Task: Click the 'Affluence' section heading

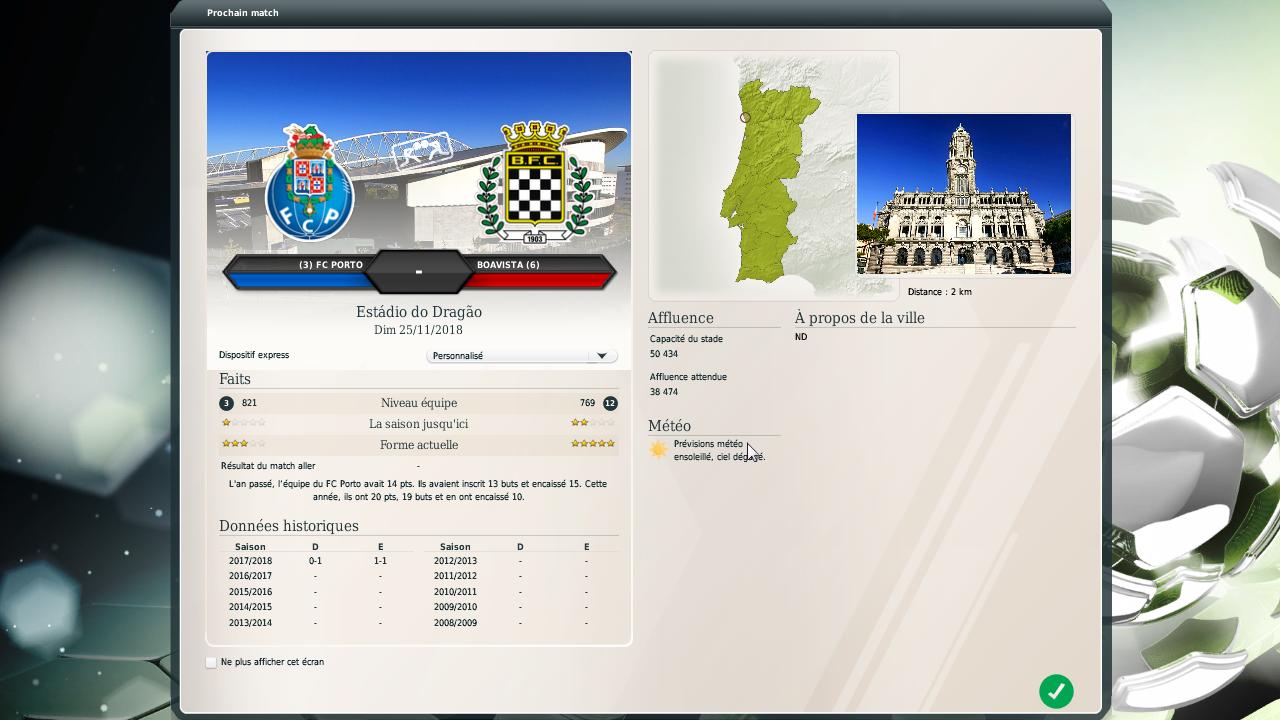Action: coord(681,318)
